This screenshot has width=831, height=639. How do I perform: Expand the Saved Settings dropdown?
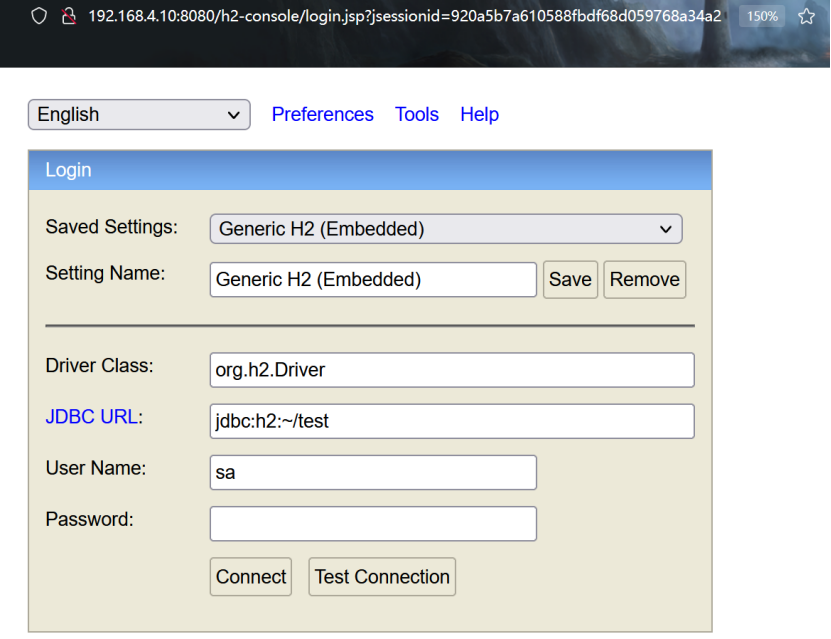click(x=665, y=228)
